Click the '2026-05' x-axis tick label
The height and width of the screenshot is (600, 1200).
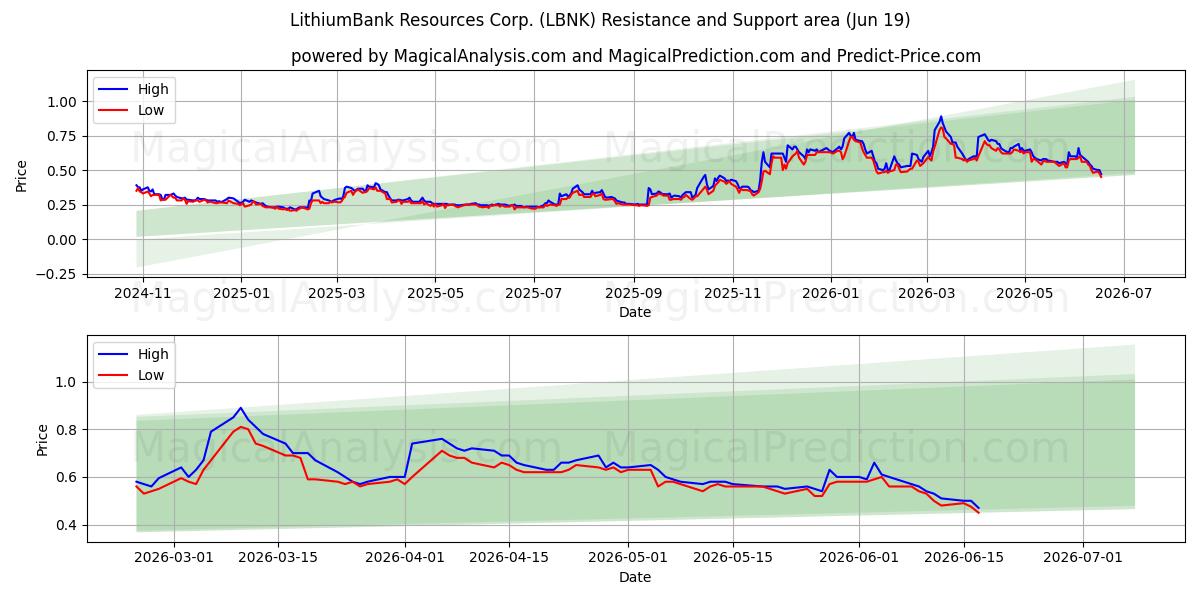[1024, 293]
